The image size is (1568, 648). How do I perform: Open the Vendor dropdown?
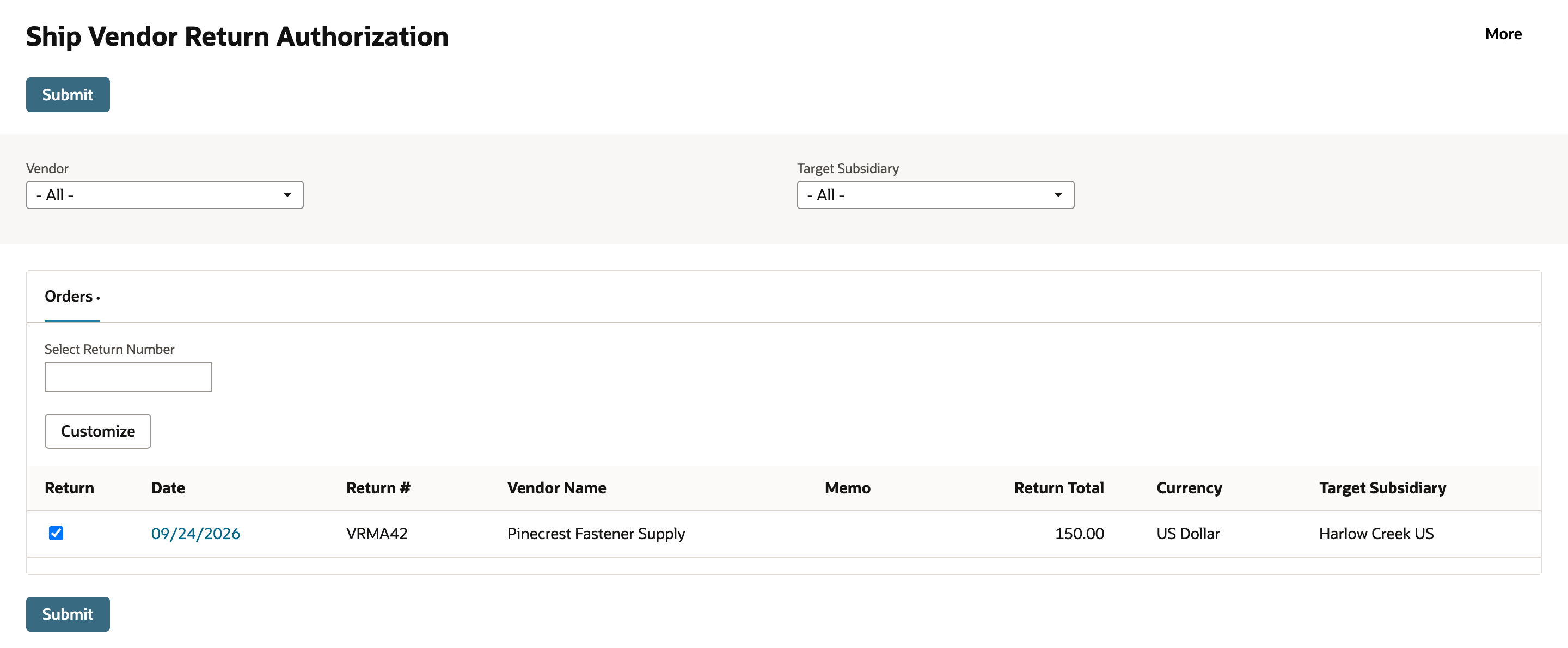(164, 195)
